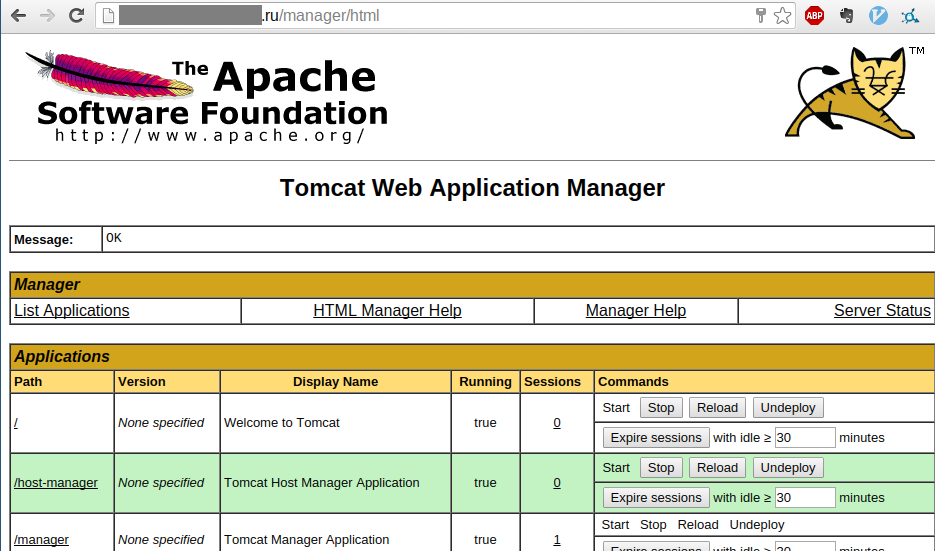Click the http://www.apache.org/ text under logo
The image size is (935, 551).
pyautogui.click(x=210, y=135)
